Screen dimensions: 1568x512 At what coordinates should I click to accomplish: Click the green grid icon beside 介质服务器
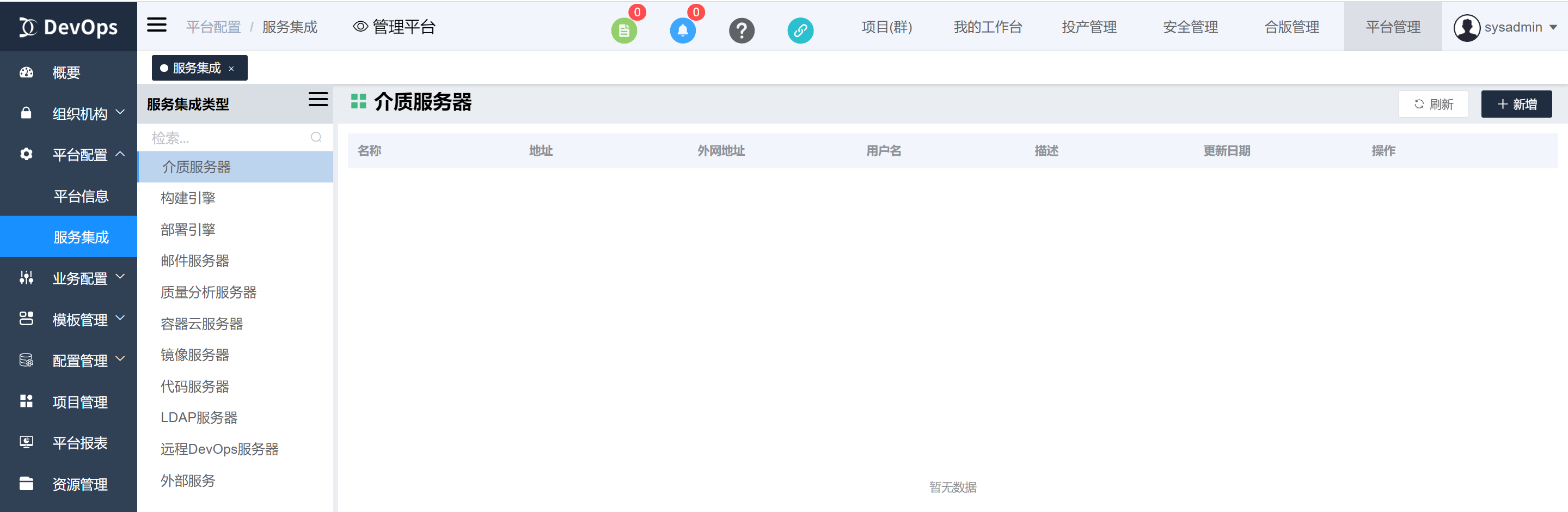tap(359, 102)
